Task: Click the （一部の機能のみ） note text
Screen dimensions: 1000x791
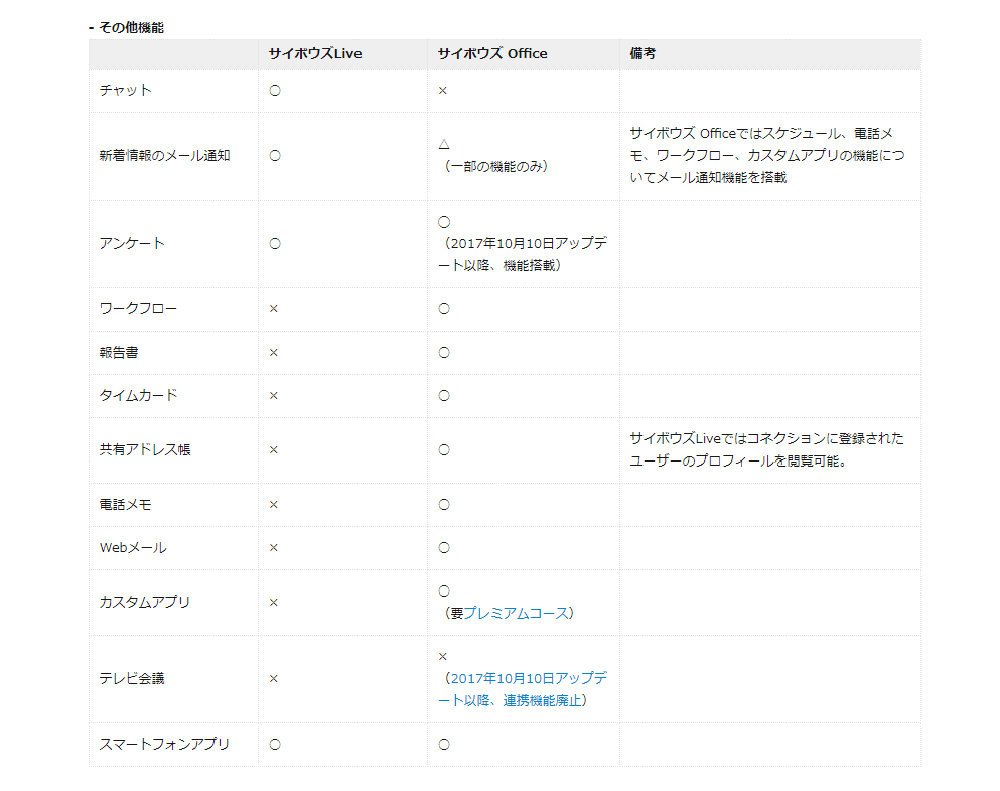Action: pyautogui.click(x=496, y=166)
